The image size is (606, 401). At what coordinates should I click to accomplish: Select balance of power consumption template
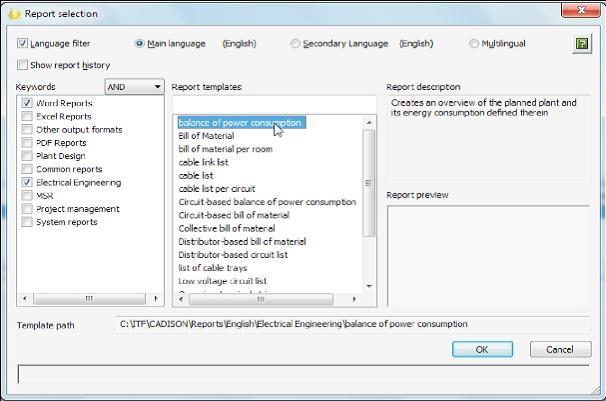[242, 123]
